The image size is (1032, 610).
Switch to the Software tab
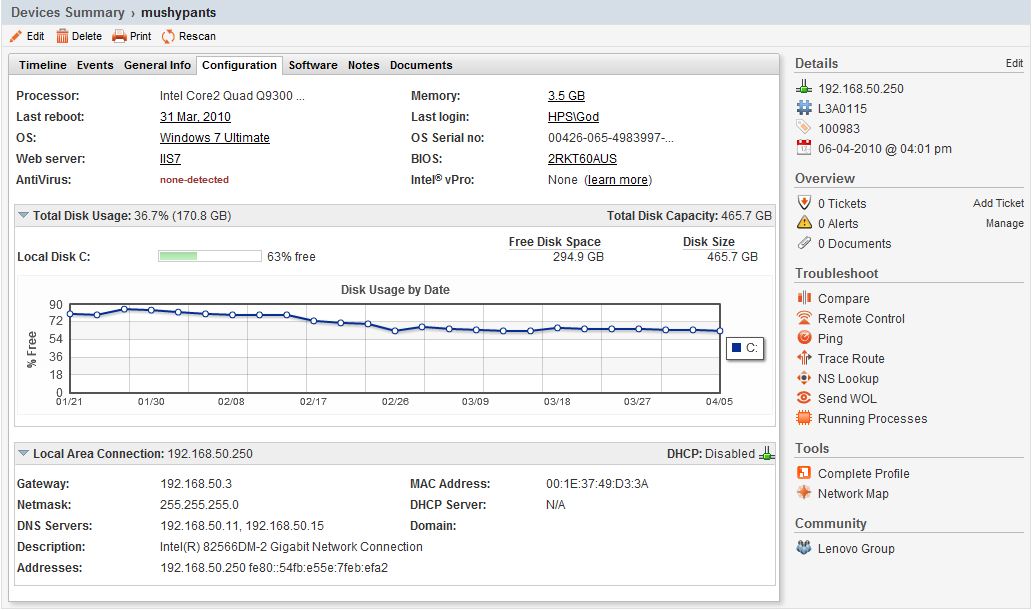[x=313, y=65]
